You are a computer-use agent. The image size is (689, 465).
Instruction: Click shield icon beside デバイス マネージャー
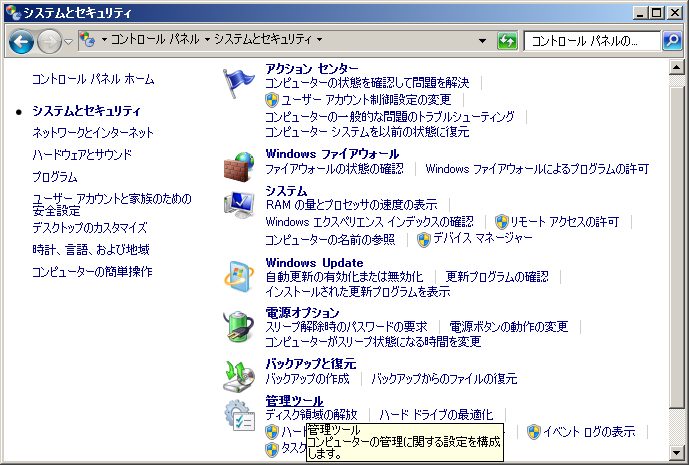(x=424, y=240)
